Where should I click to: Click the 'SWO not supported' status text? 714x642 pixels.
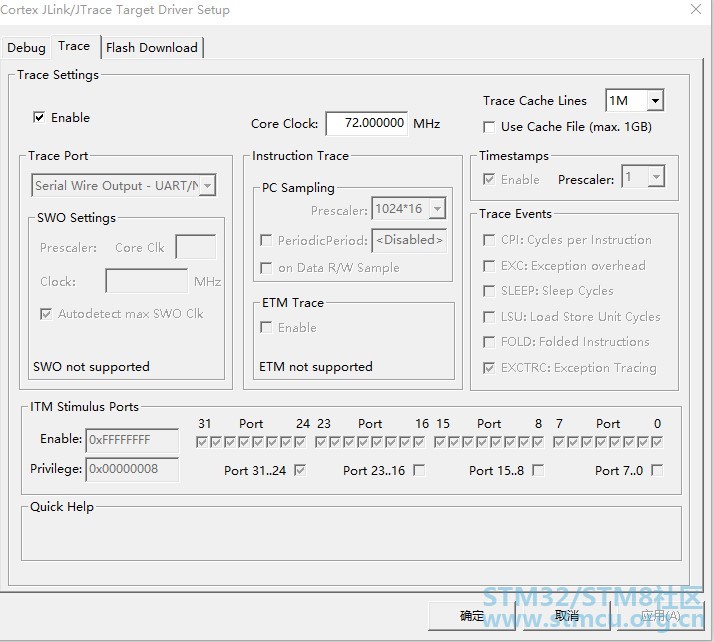coord(91,367)
